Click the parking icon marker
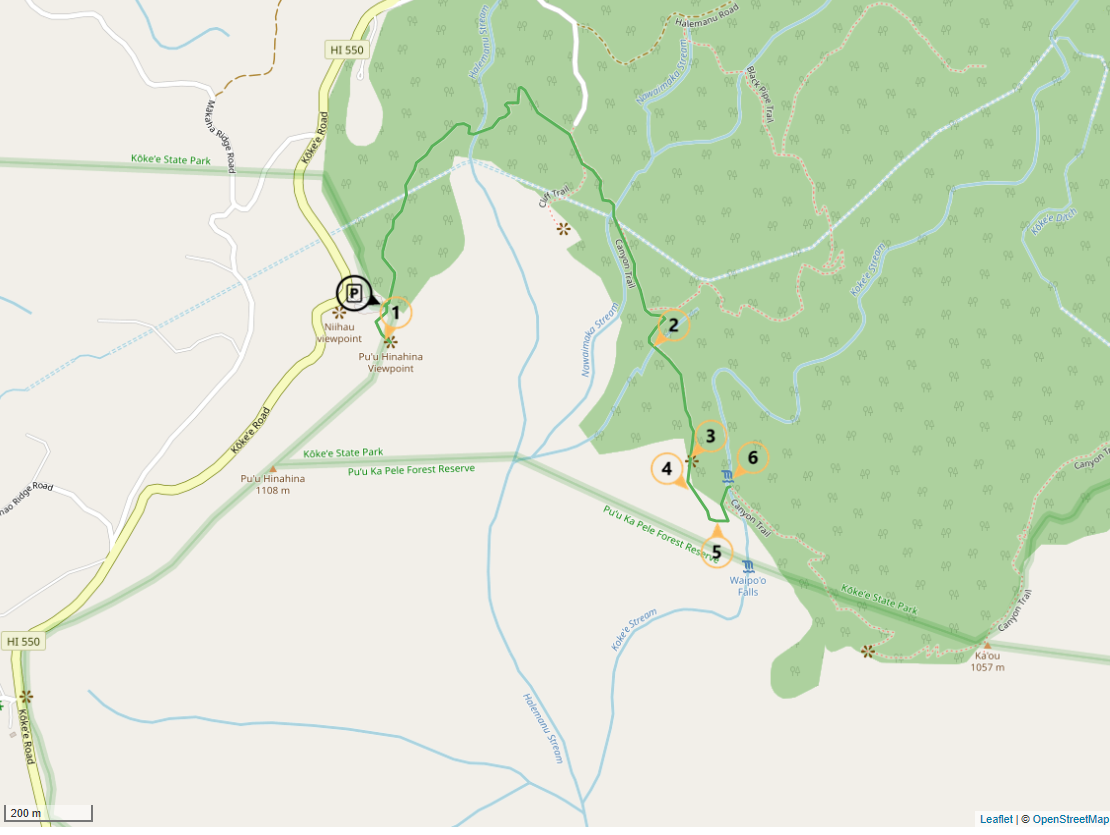Viewport: 1110px width, 835px height. [x=354, y=294]
